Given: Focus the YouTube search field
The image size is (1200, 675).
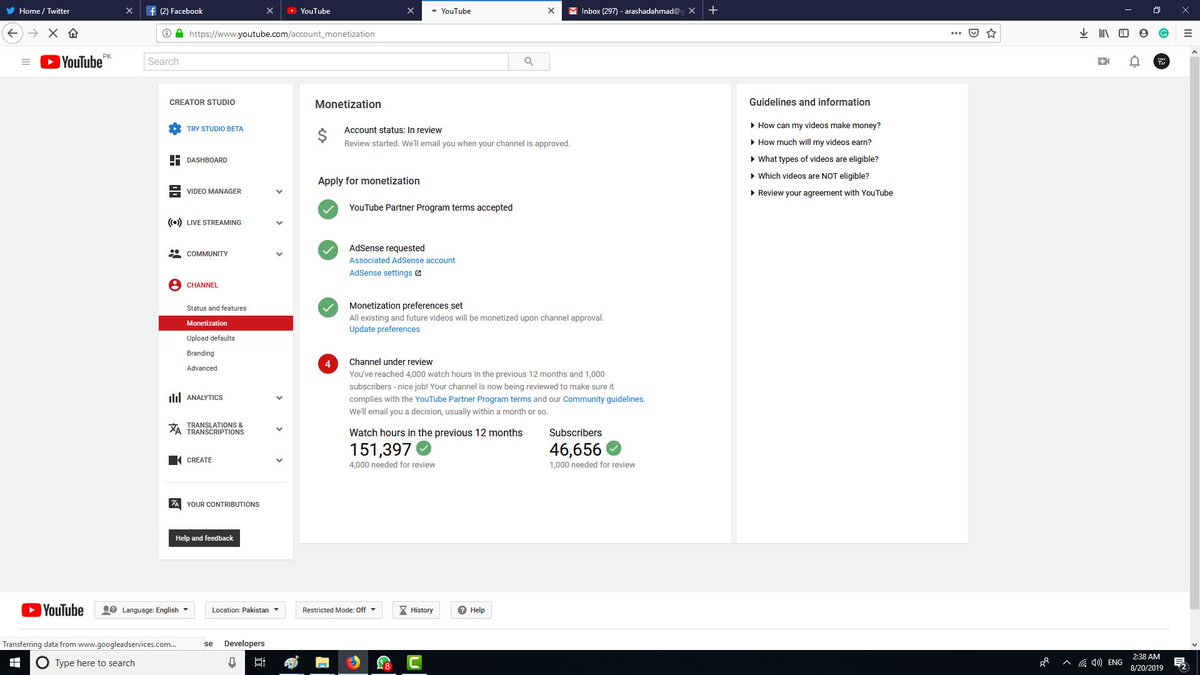Looking at the screenshot, I should [327, 62].
